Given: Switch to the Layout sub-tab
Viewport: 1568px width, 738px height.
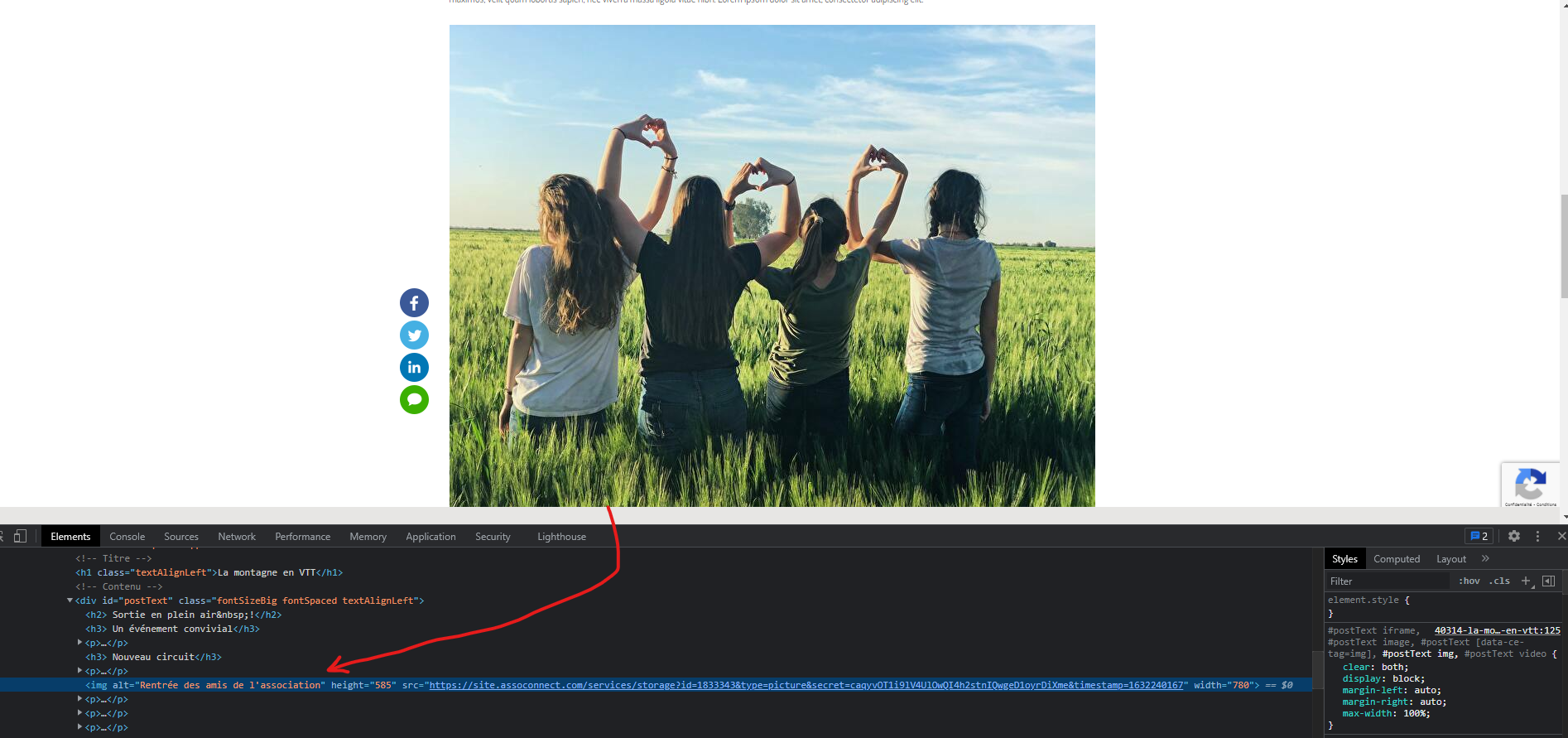Looking at the screenshot, I should click(1451, 559).
